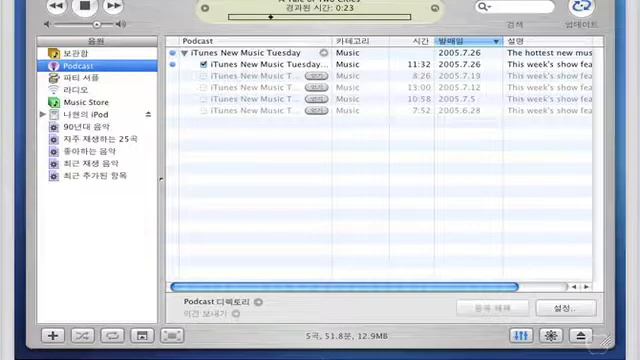Viewport: 640px width, 360px height.
Task: Click the greyed-out button beside 설정..
Action: click(x=492, y=308)
